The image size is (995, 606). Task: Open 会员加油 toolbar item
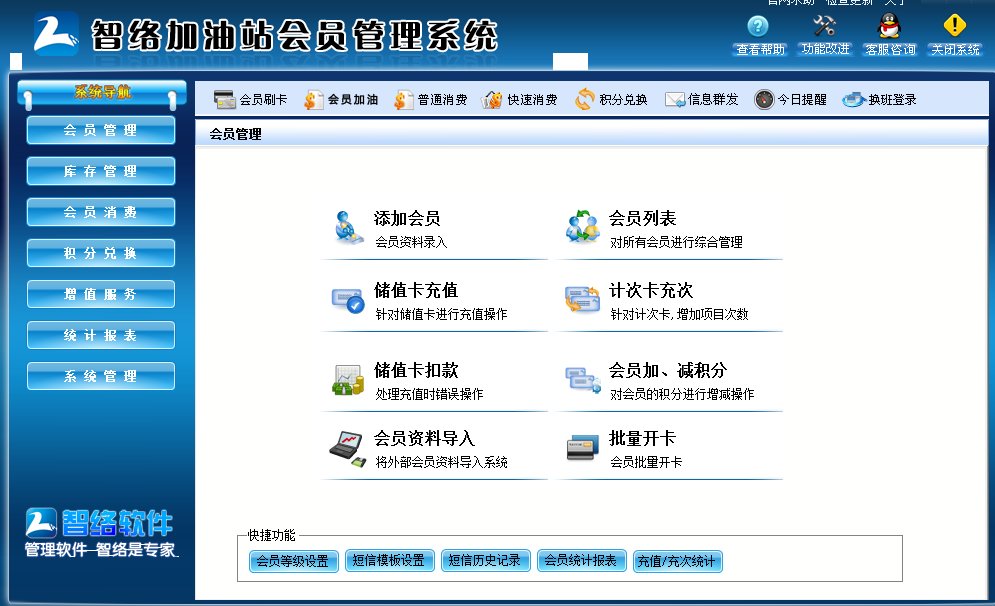(x=341, y=100)
